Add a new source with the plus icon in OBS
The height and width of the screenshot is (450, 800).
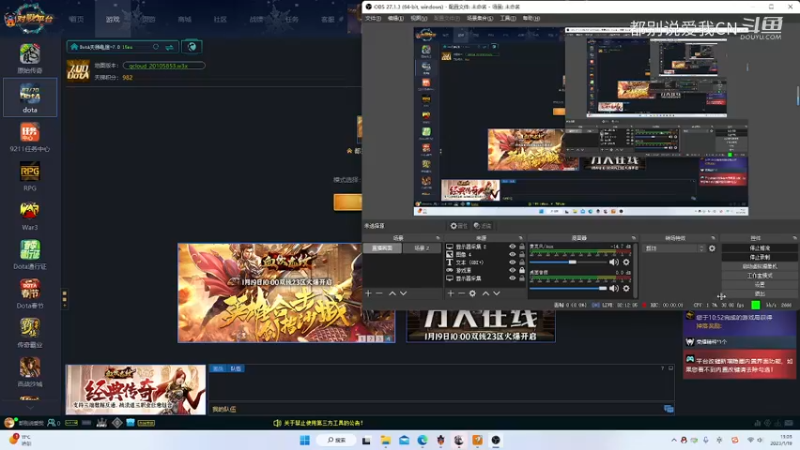(x=451, y=293)
